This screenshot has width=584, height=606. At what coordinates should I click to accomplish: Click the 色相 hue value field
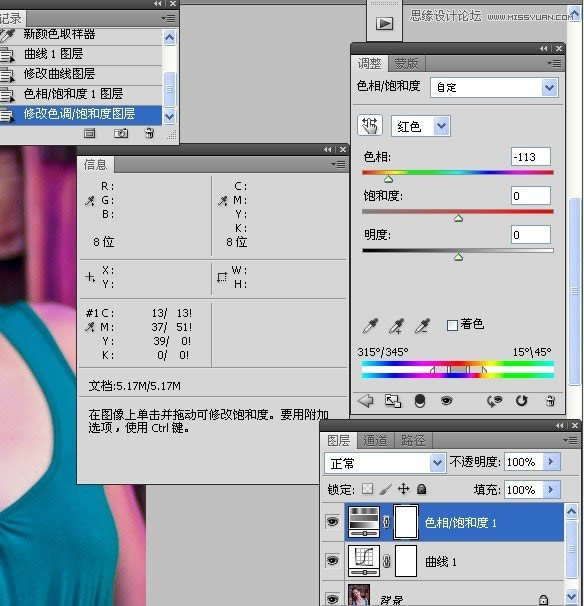pyautogui.click(x=531, y=157)
